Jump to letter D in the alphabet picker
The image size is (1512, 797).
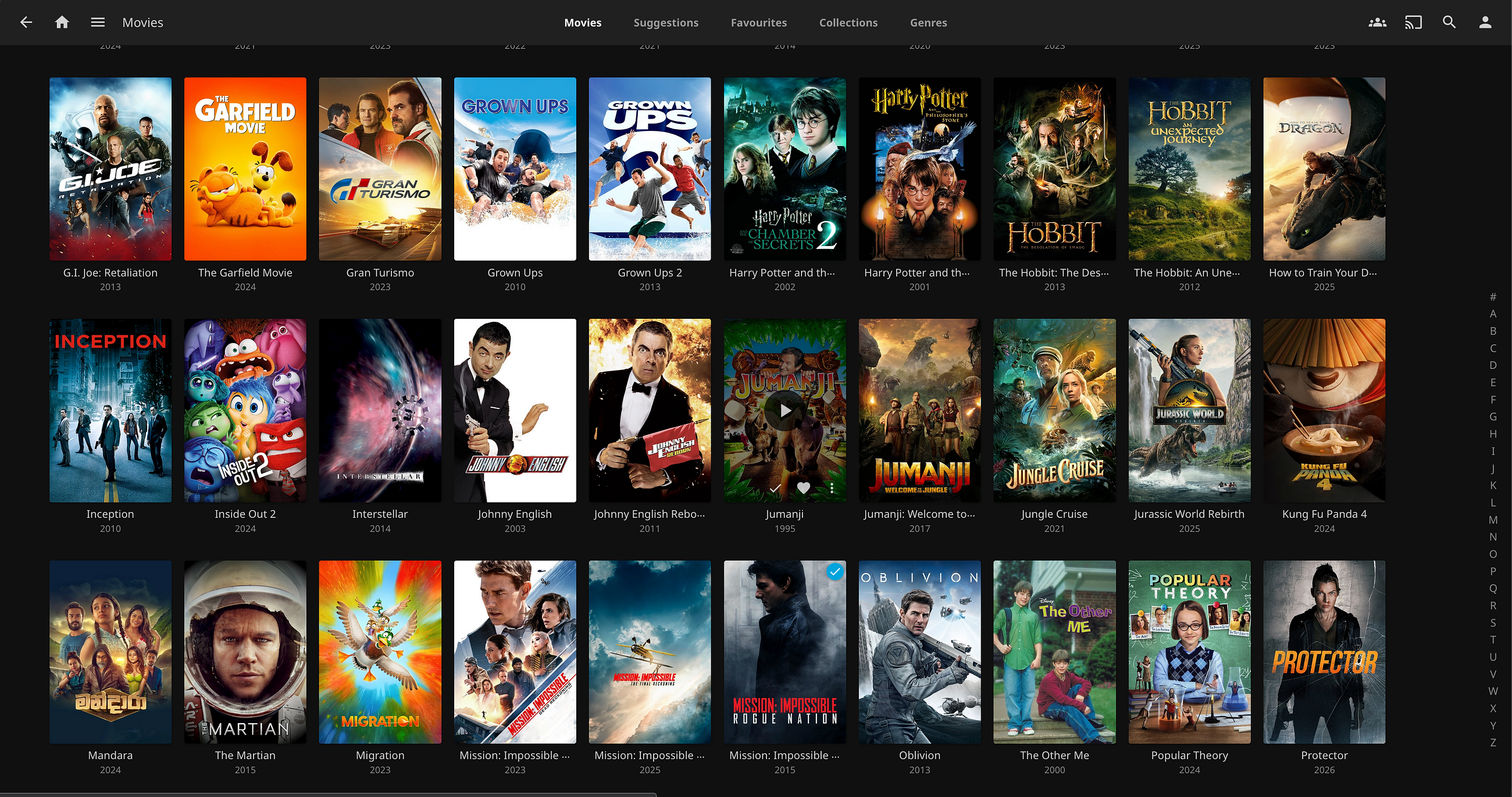tap(1493, 365)
